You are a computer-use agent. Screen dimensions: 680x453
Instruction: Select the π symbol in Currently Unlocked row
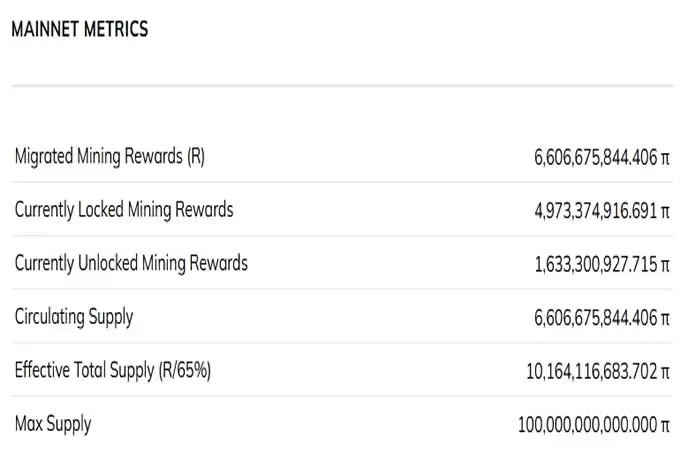pos(665,266)
